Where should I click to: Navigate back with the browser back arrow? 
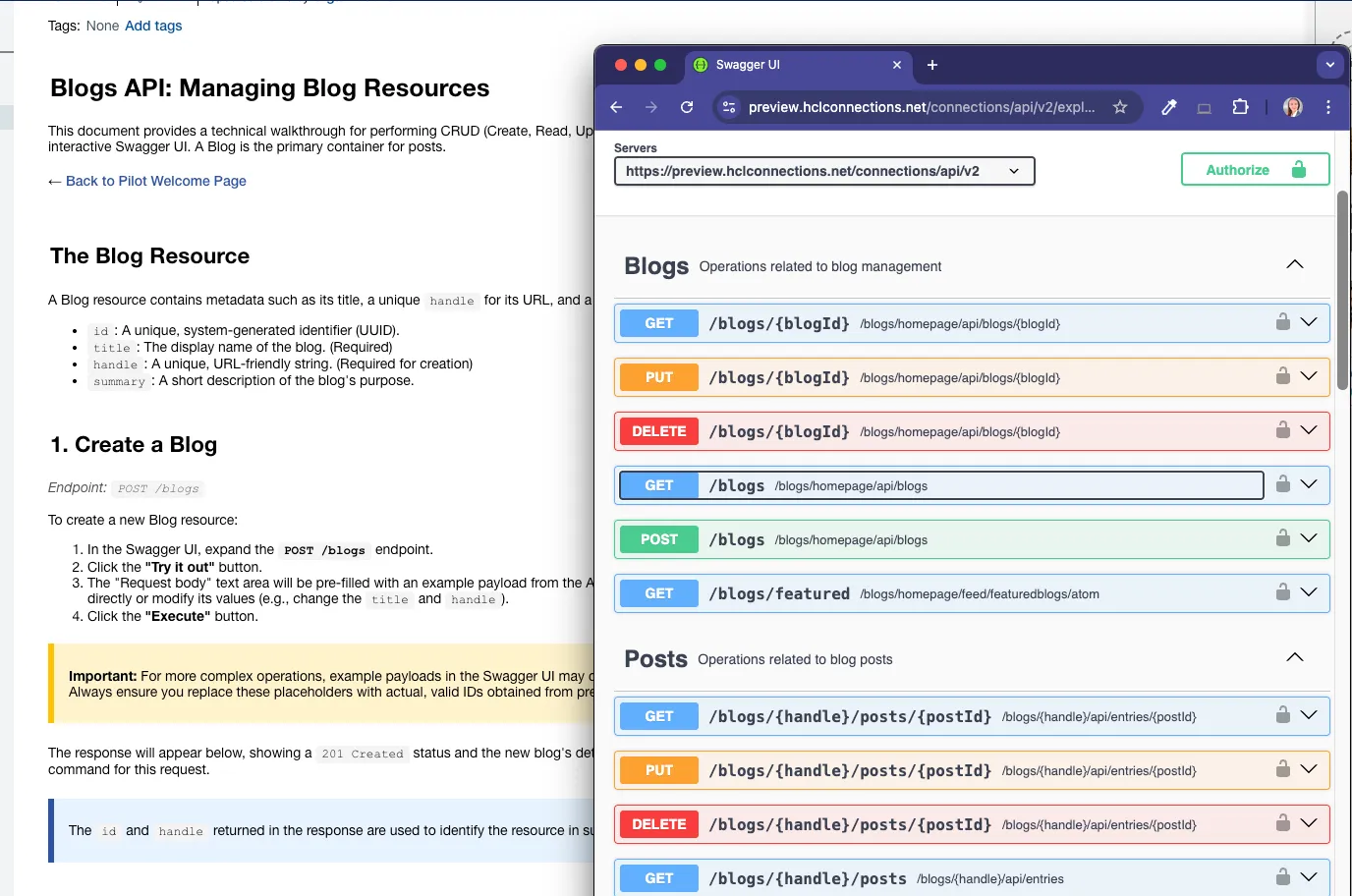click(x=616, y=107)
